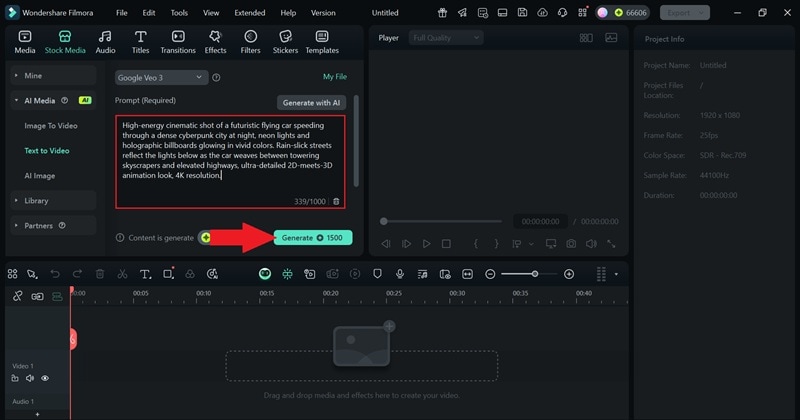The width and height of the screenshot is (800, 420).
Task: Open the Tools menu
Action: [x=179, y=13]
